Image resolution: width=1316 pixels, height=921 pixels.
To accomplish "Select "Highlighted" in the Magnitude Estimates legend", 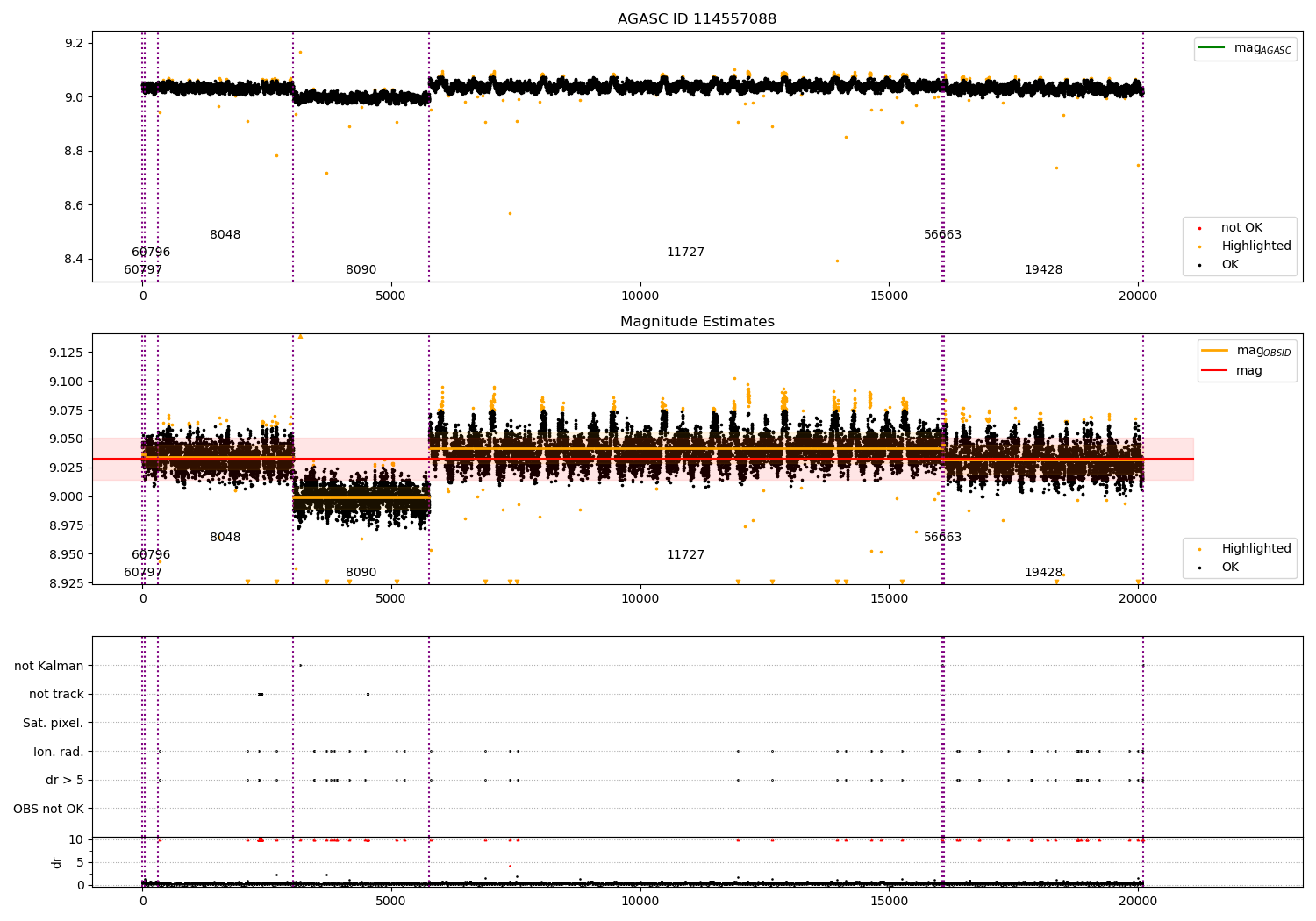I will 1256,549.
